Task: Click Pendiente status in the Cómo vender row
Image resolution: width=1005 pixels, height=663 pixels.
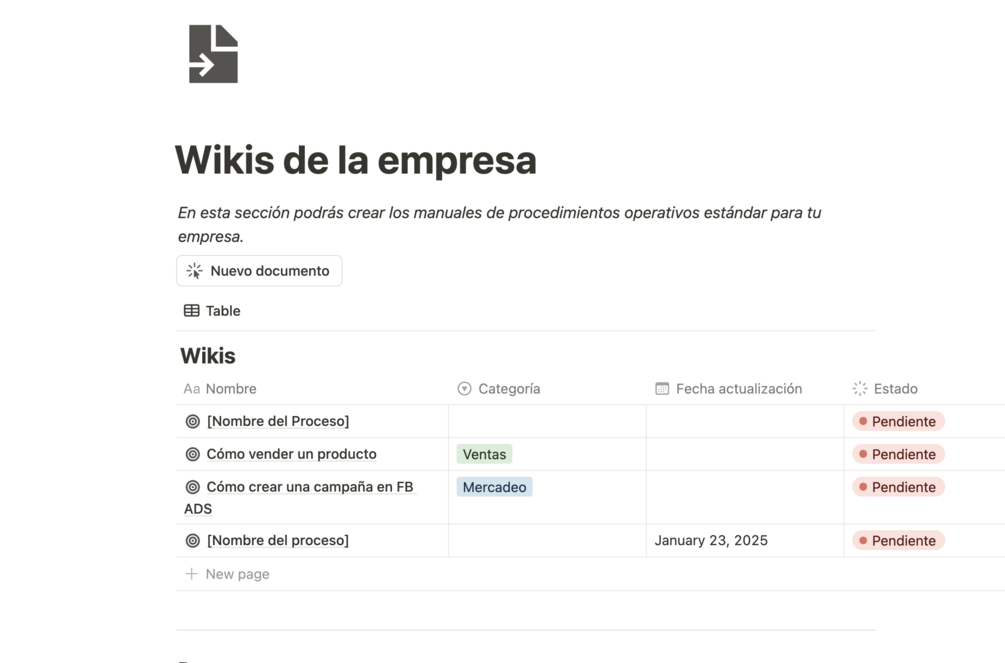Action: tap(898, 454)
